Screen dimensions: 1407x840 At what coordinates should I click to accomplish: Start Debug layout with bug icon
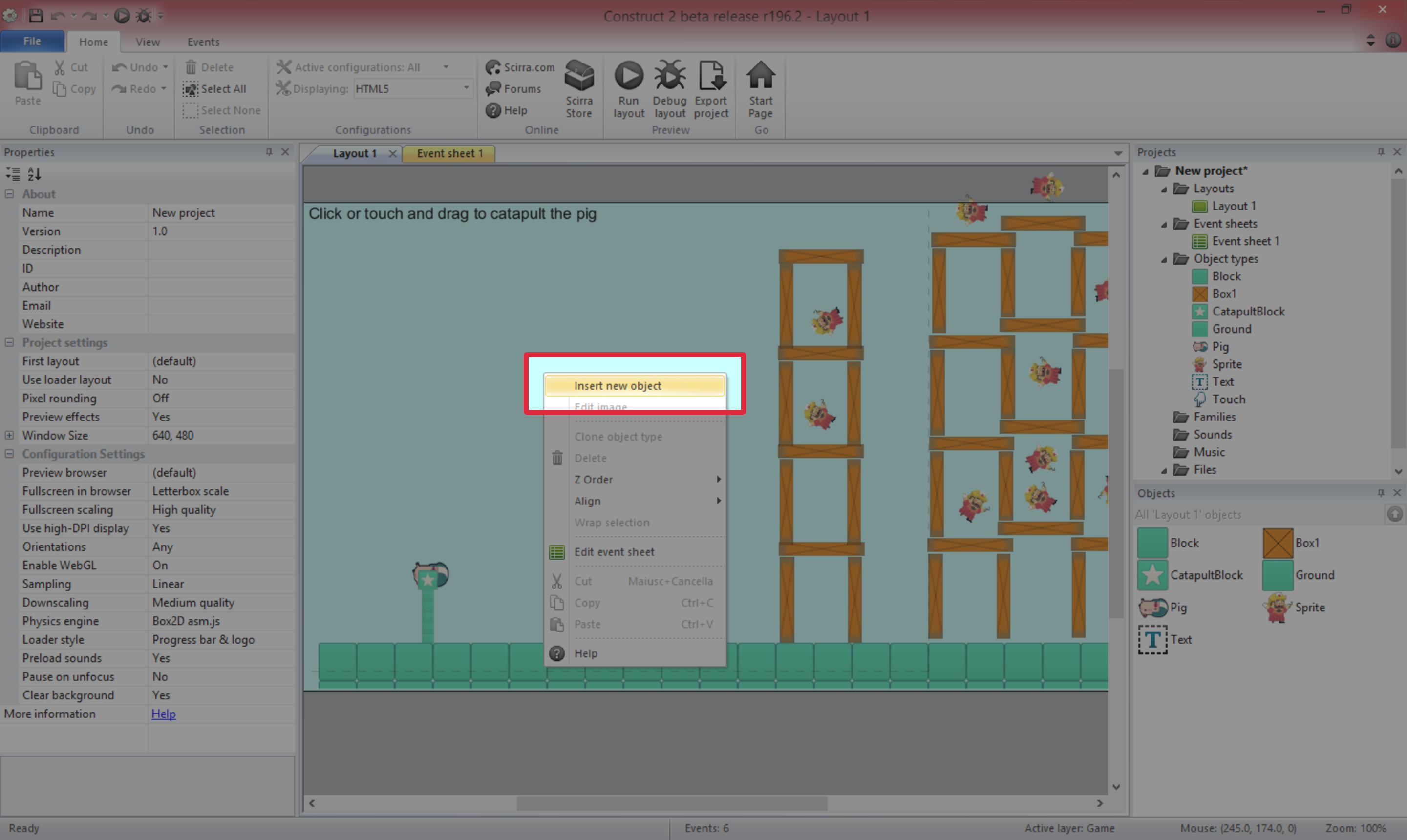pyautogui.click(x=669, y=75)
